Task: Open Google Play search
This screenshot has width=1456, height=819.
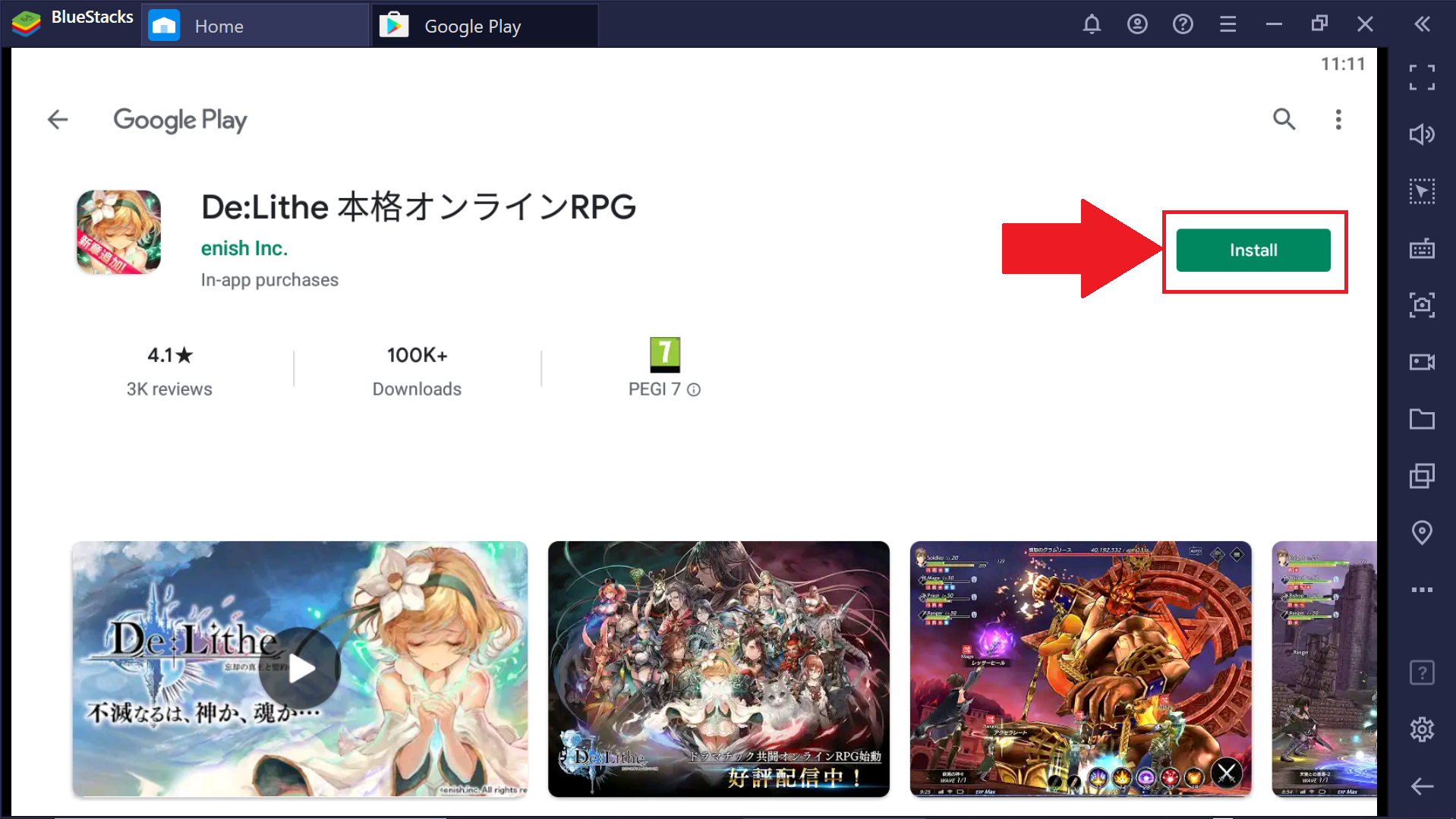Action: tap(1284, 119)
